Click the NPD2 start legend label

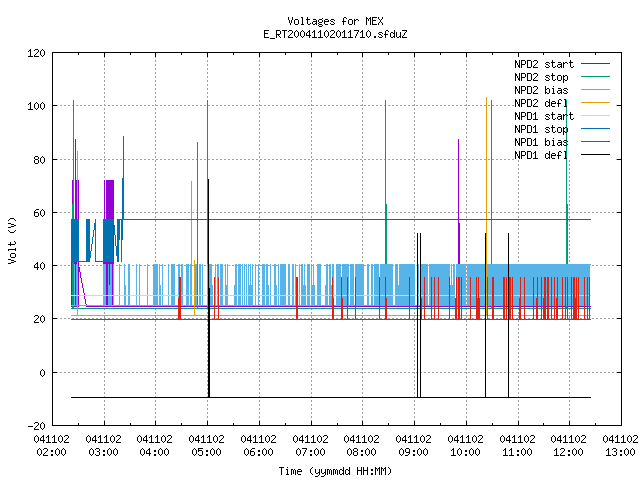click(x=544, y=64)
